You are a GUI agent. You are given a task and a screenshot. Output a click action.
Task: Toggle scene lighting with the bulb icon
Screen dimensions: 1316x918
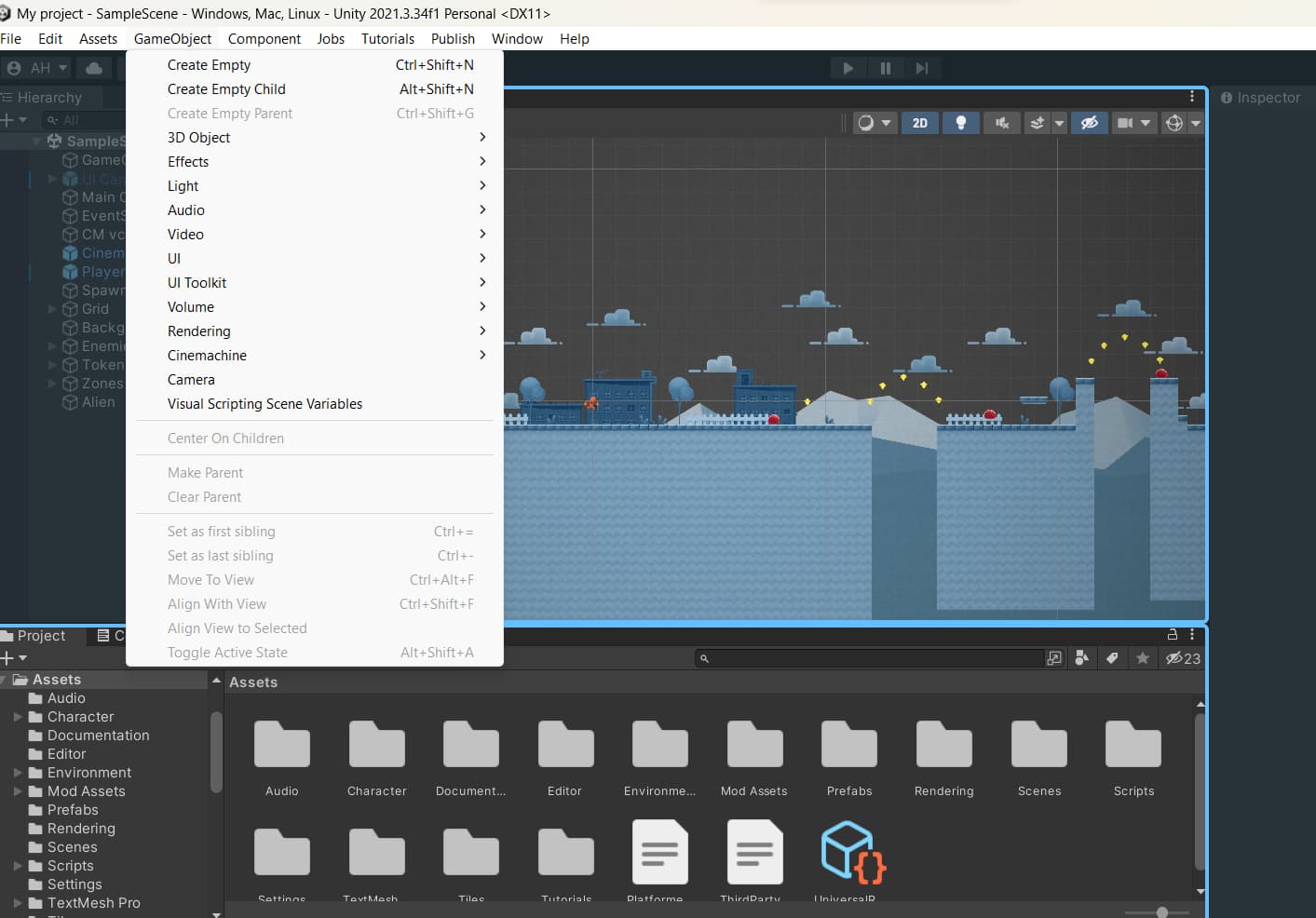(961, 122)
